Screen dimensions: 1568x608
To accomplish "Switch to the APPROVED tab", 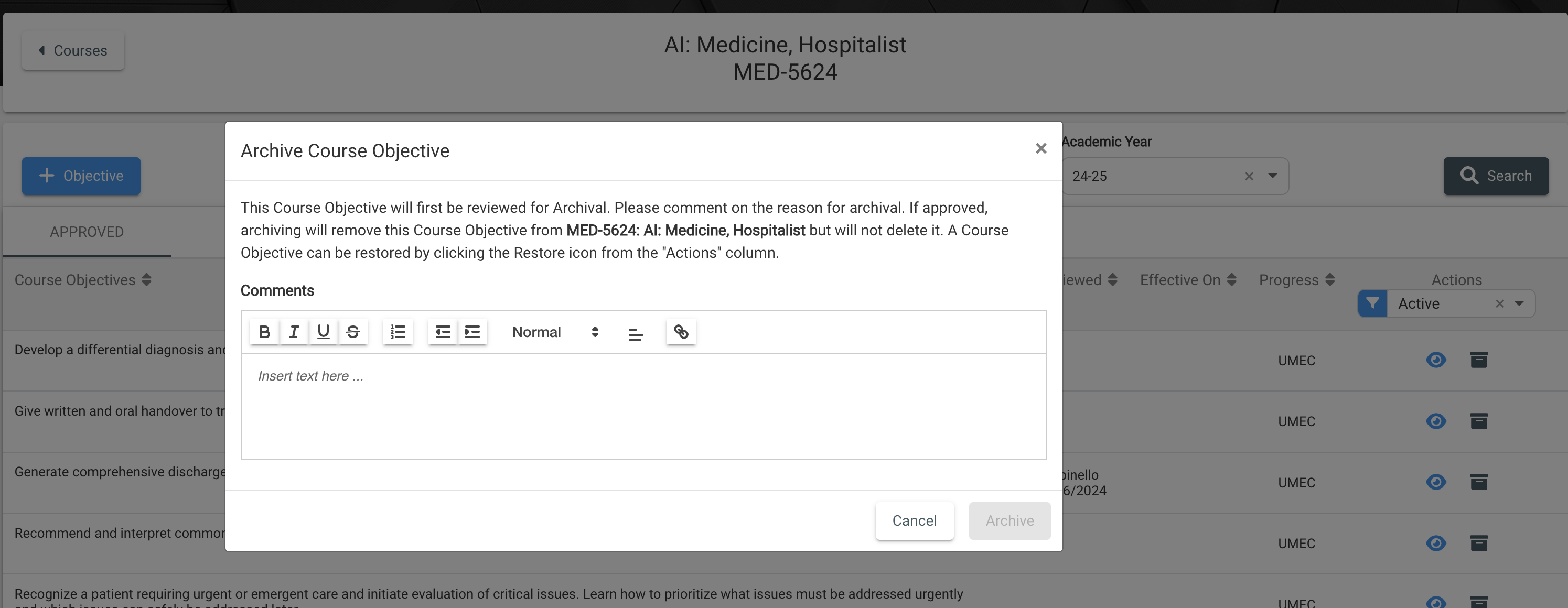I will click(87, 232).
